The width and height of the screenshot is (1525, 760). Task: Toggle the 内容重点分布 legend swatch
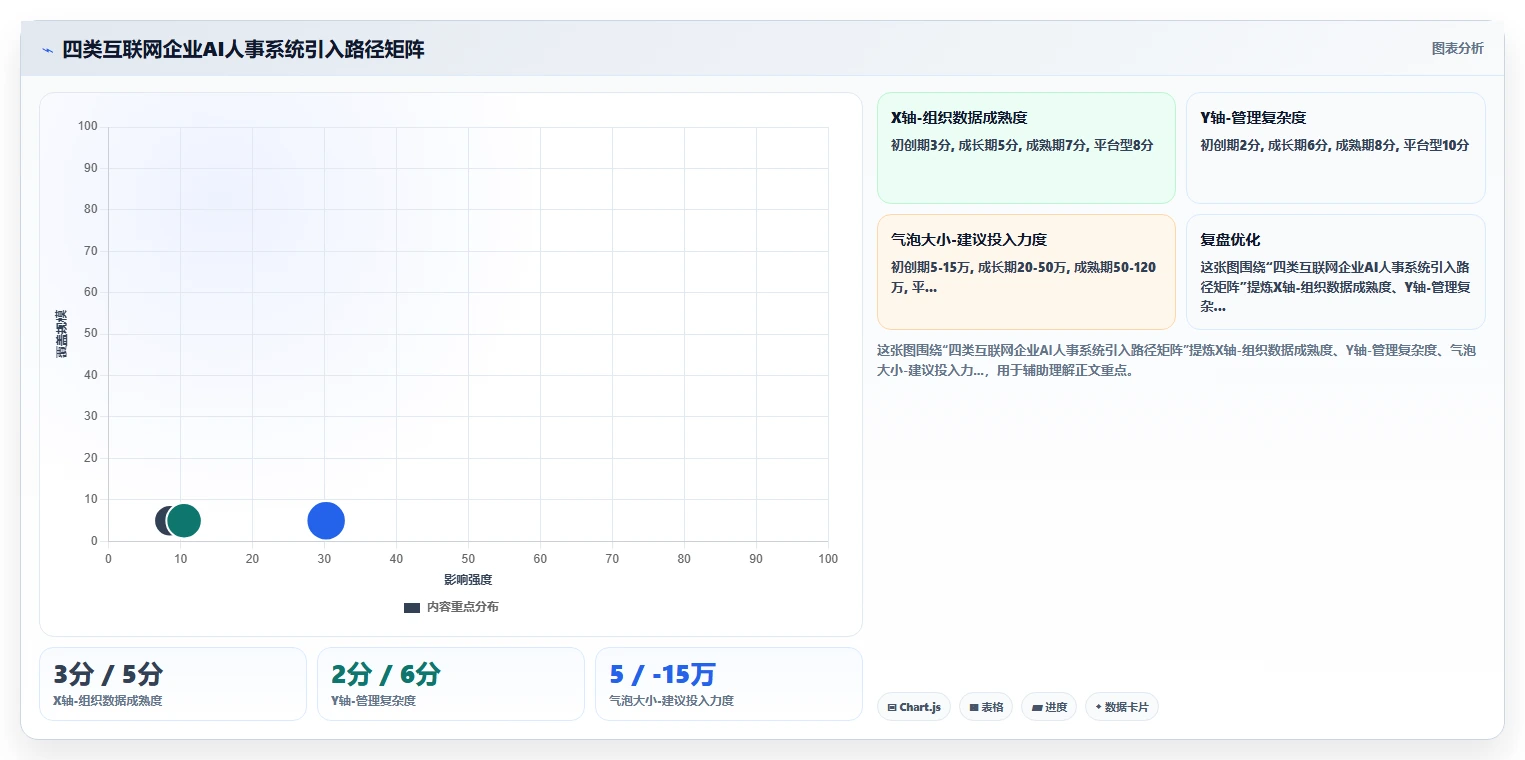[412, 607]
